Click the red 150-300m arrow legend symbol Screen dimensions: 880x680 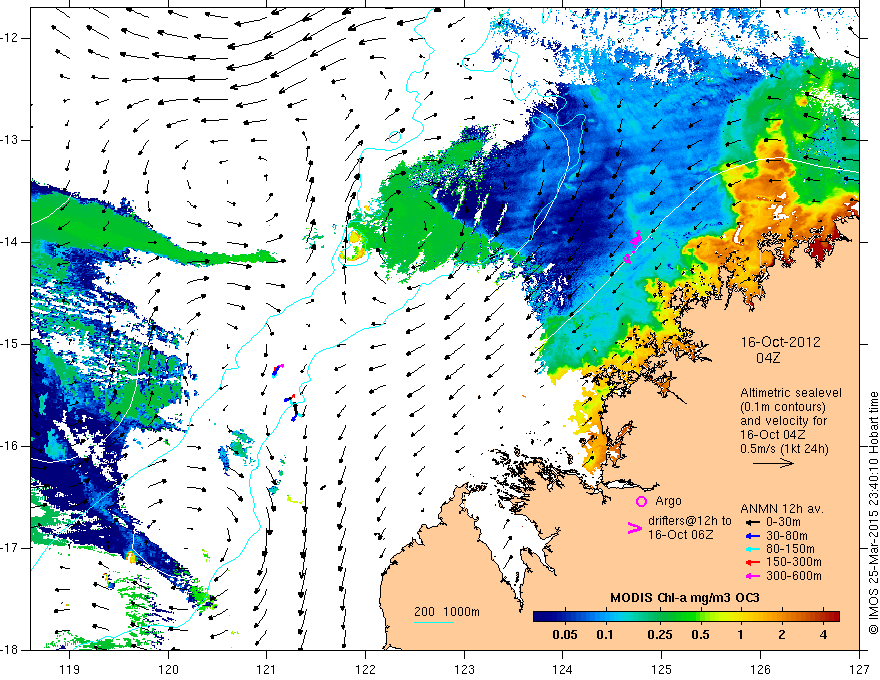tap(752, 562)
